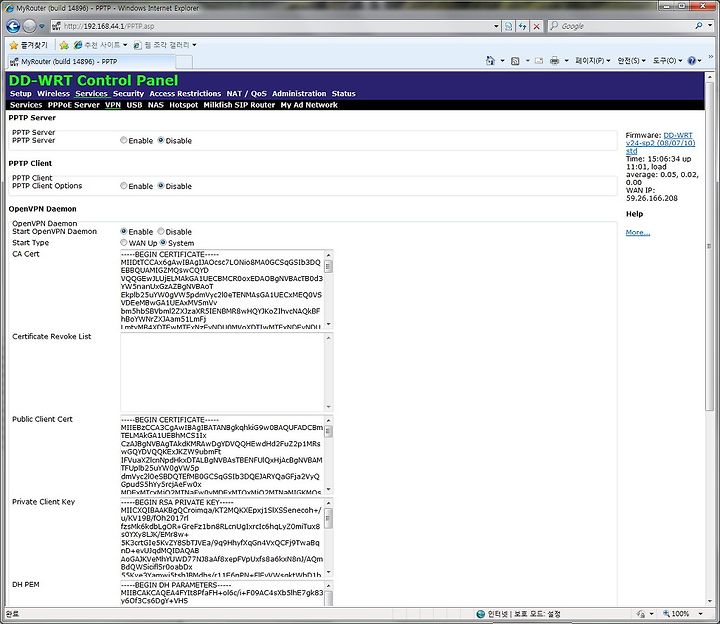Click the URL address field
Viewport: 720px width, 624px height.
click(x=271, y=26)
